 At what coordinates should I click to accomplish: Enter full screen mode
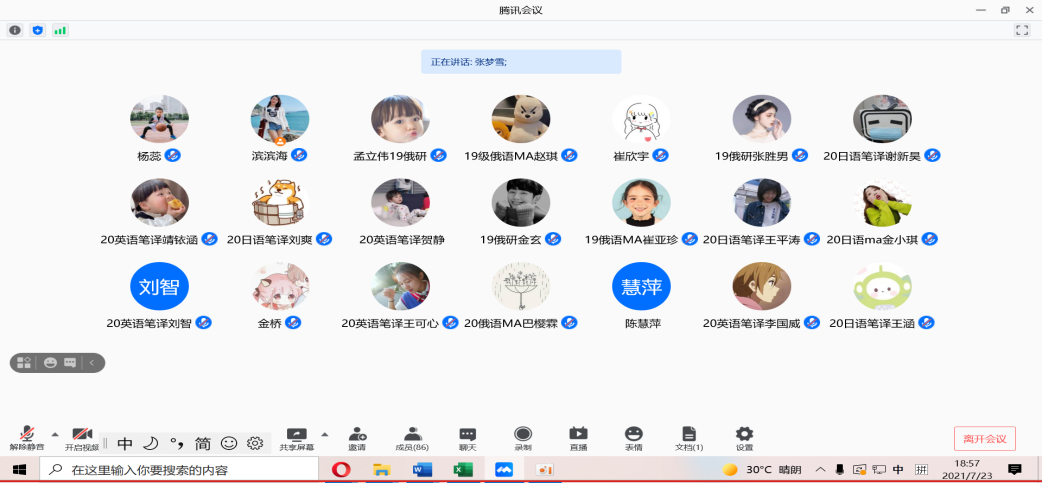point(1021,30)
